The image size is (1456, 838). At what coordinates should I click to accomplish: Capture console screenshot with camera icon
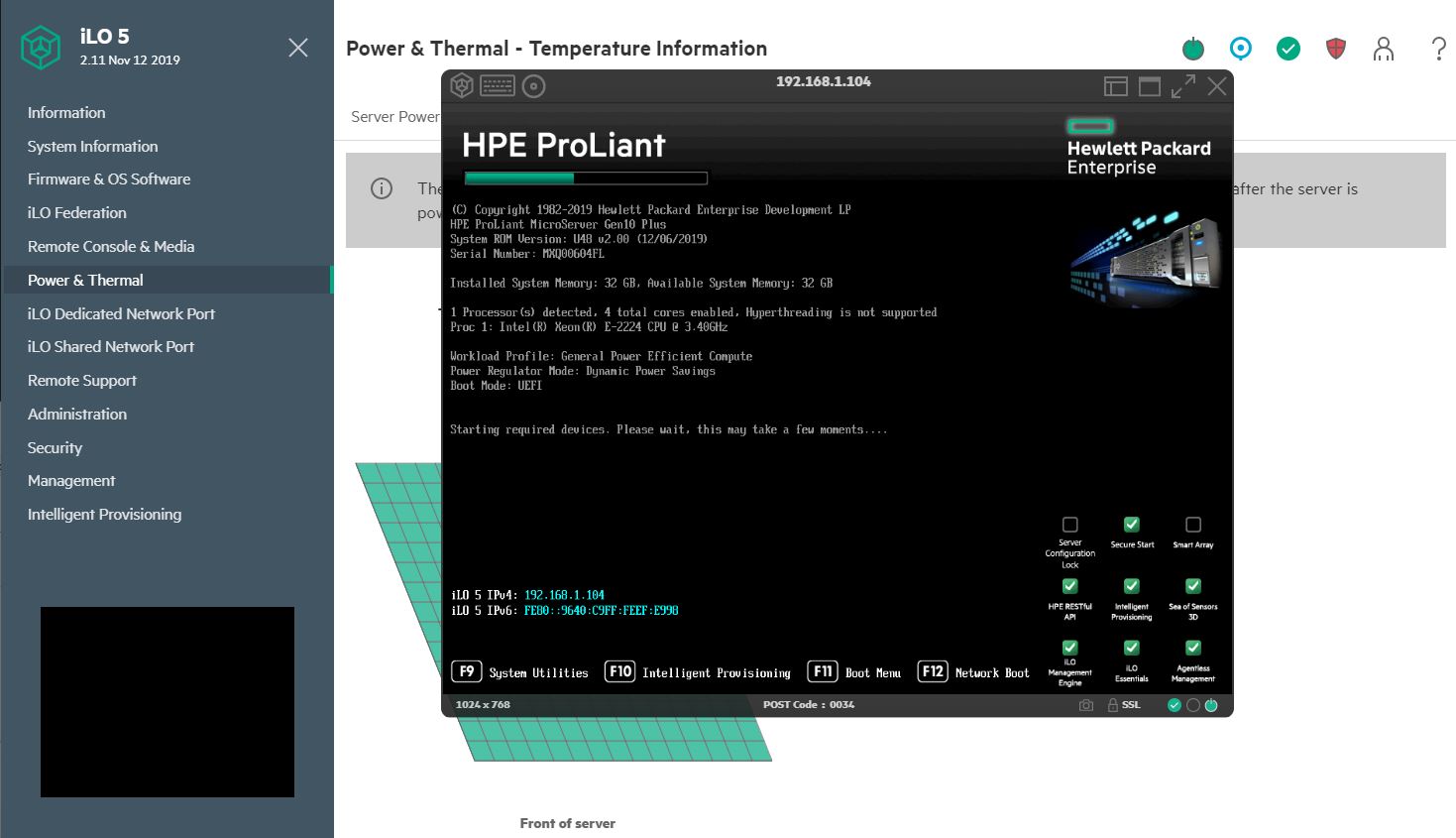[x=1086, y=705]
